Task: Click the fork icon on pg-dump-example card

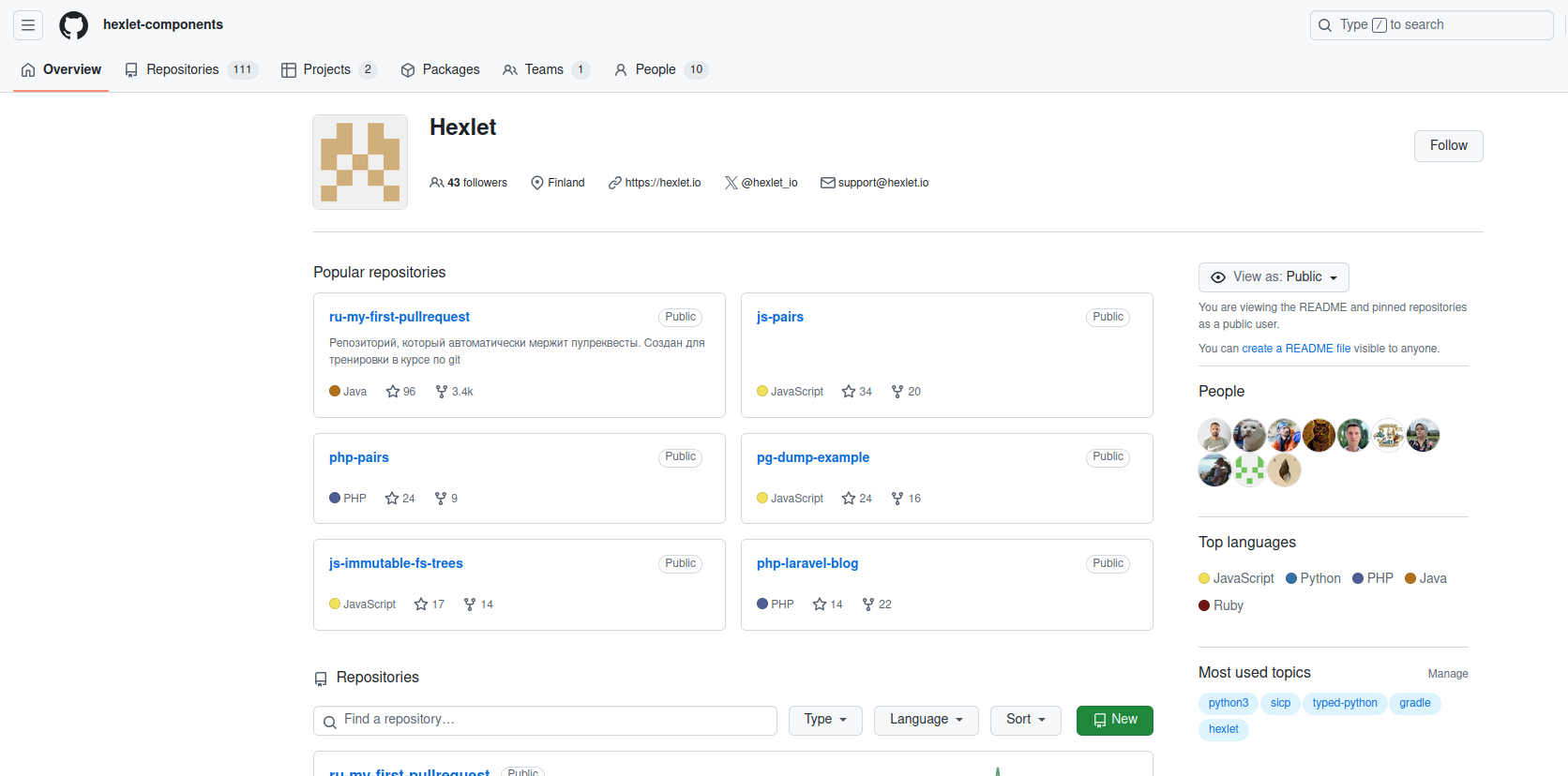Action: (x=897, y=499)
